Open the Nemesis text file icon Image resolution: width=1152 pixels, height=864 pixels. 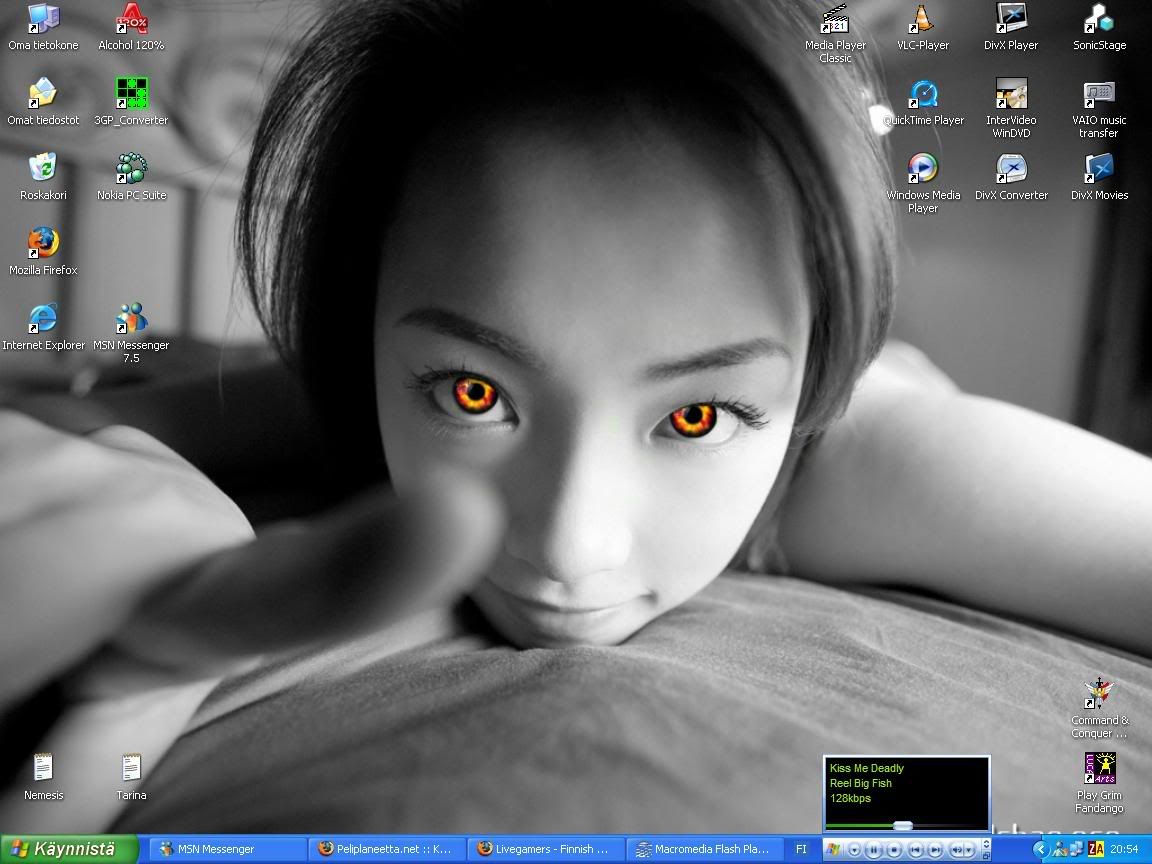point(43,769)
